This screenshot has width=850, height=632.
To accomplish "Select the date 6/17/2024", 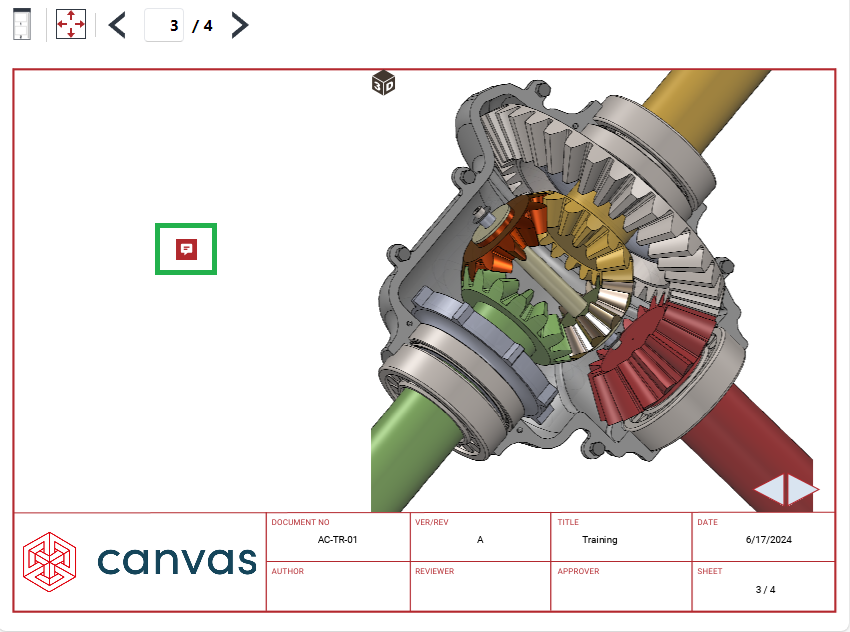I will (x=769, y=540).
